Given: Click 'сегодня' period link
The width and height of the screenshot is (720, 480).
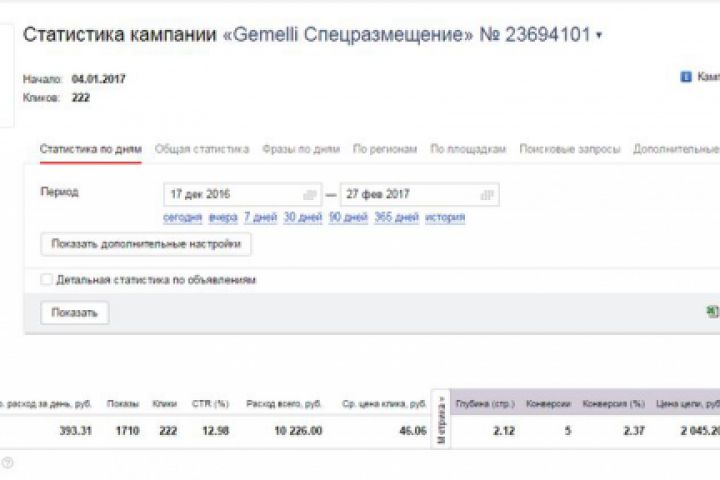Looking at the screenshot, I should [182, 217].
